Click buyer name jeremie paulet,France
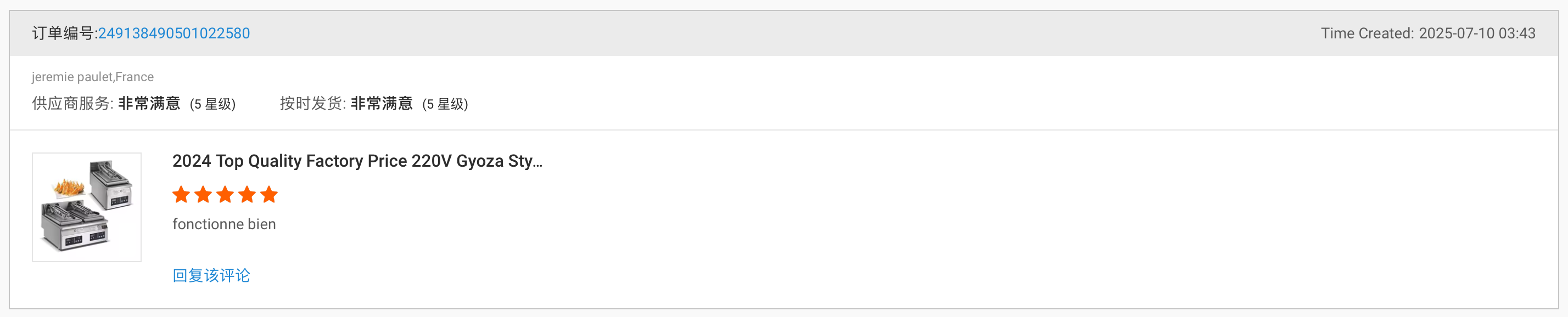This screenshot has width=1568, height=317. (93, 77)
